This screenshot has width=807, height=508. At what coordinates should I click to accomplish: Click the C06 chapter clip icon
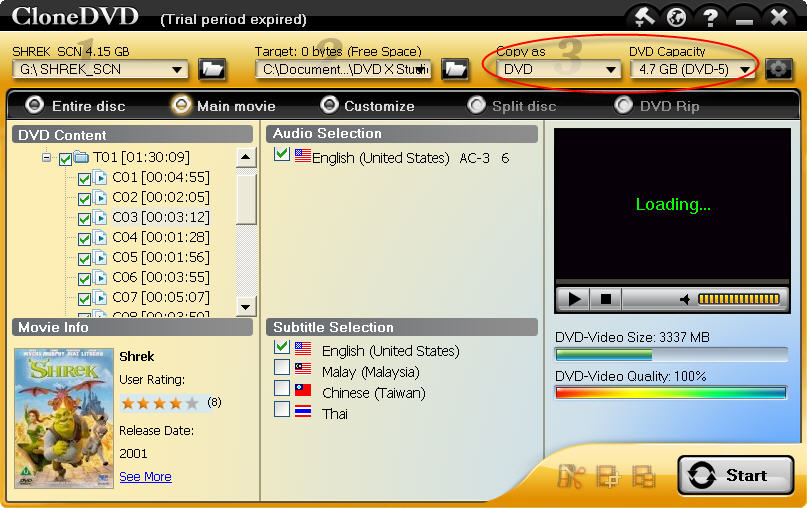tap(100, 277)
